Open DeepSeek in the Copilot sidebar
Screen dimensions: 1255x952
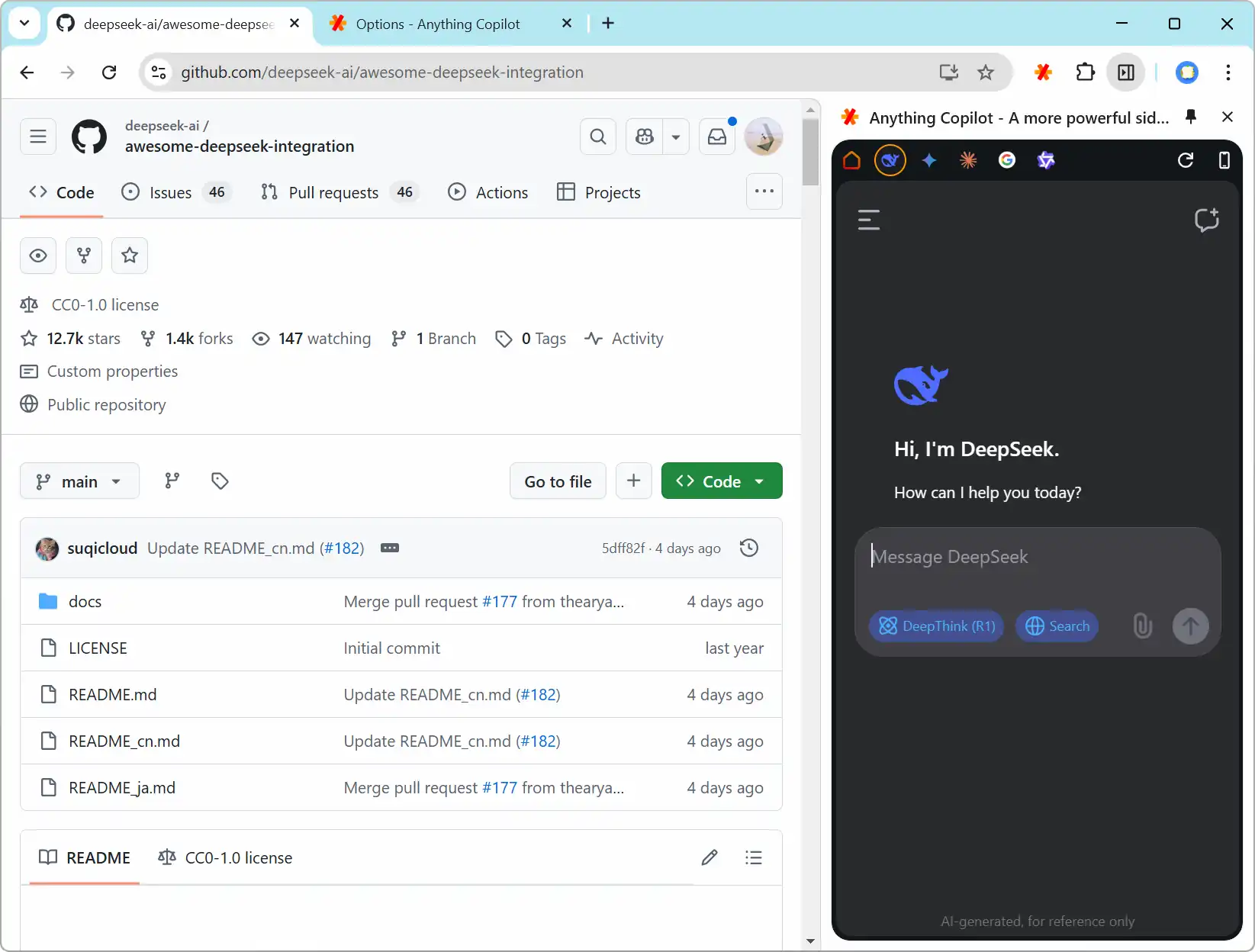[x=890, y=160]
